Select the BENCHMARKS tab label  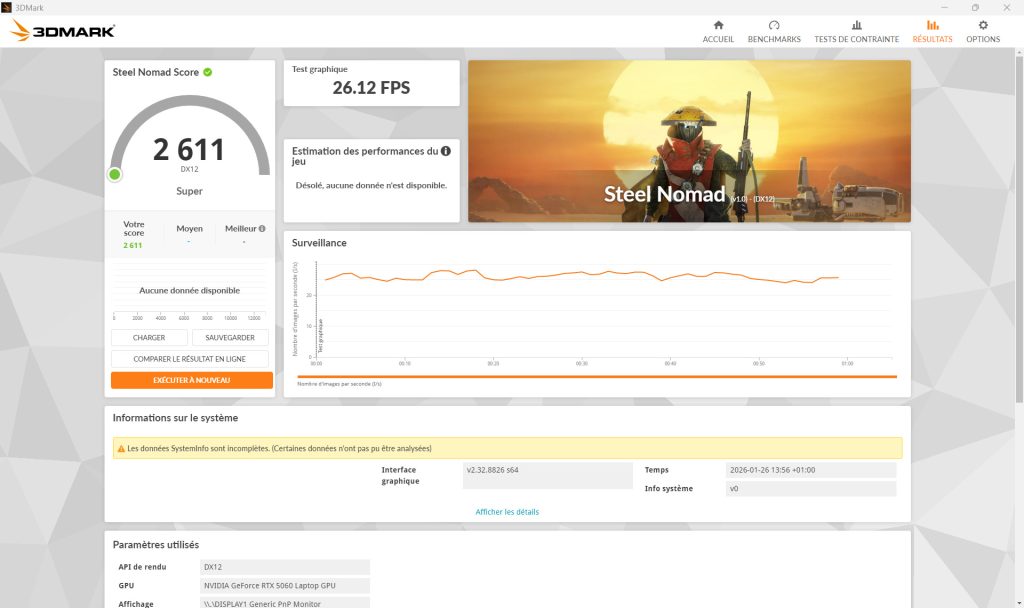[x=774, y=39]
